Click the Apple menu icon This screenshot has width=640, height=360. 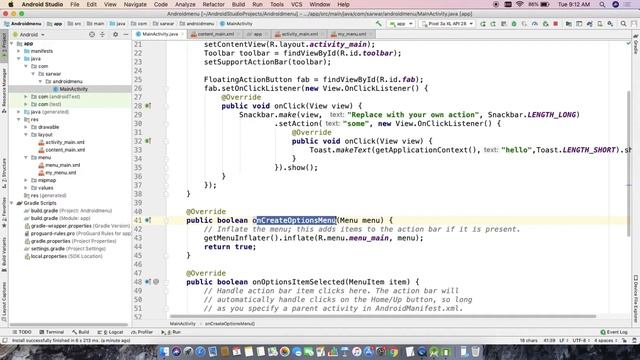pos(11,4)
